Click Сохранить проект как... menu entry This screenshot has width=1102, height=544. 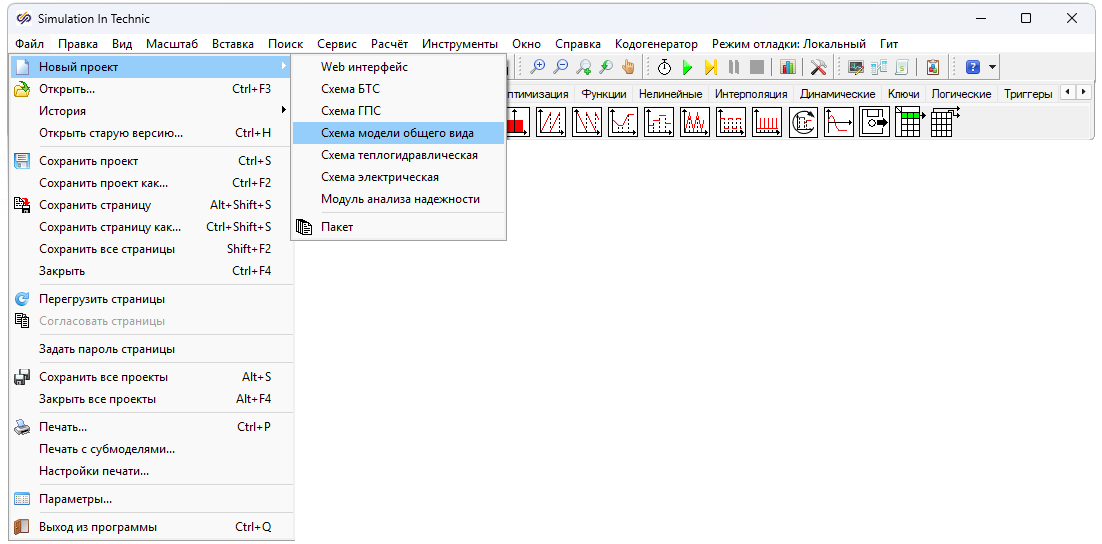click(103, 183)
